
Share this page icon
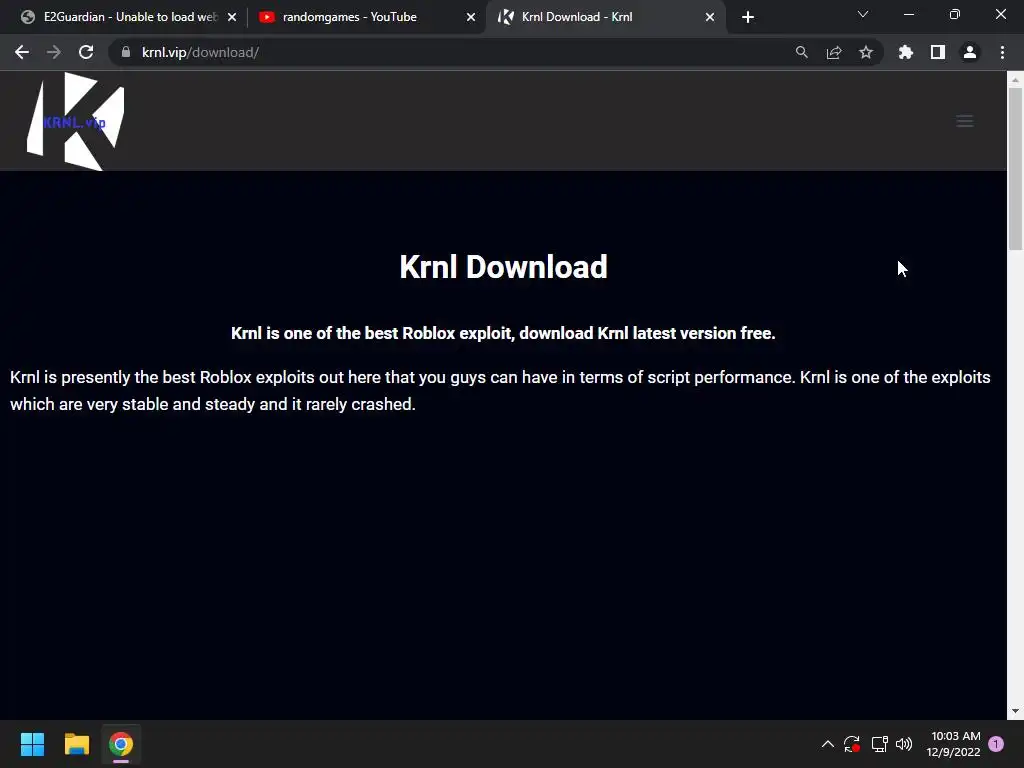[833, 52]
